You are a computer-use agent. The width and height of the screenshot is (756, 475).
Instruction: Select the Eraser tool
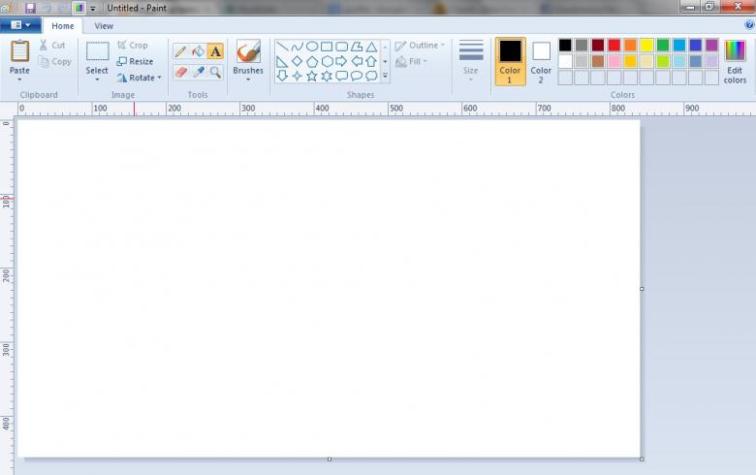click(180, 72)
